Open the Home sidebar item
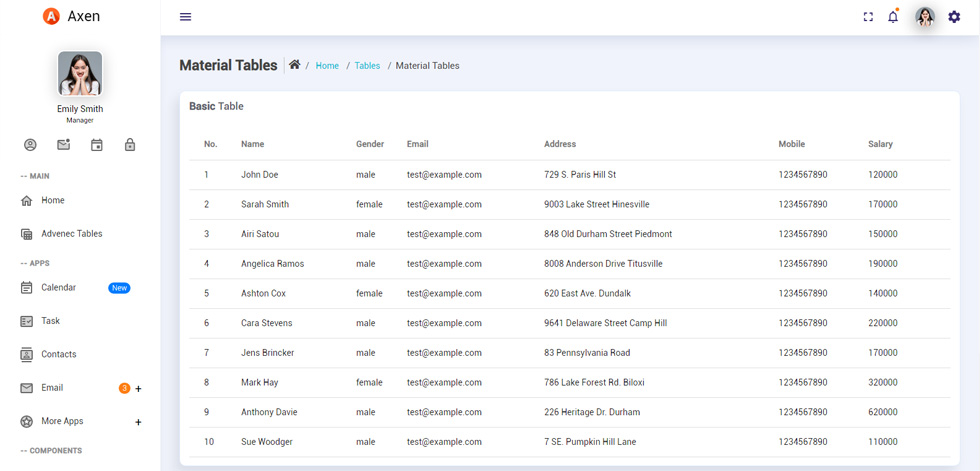Screen dimensions: 980x471 [x=53, y=201]
